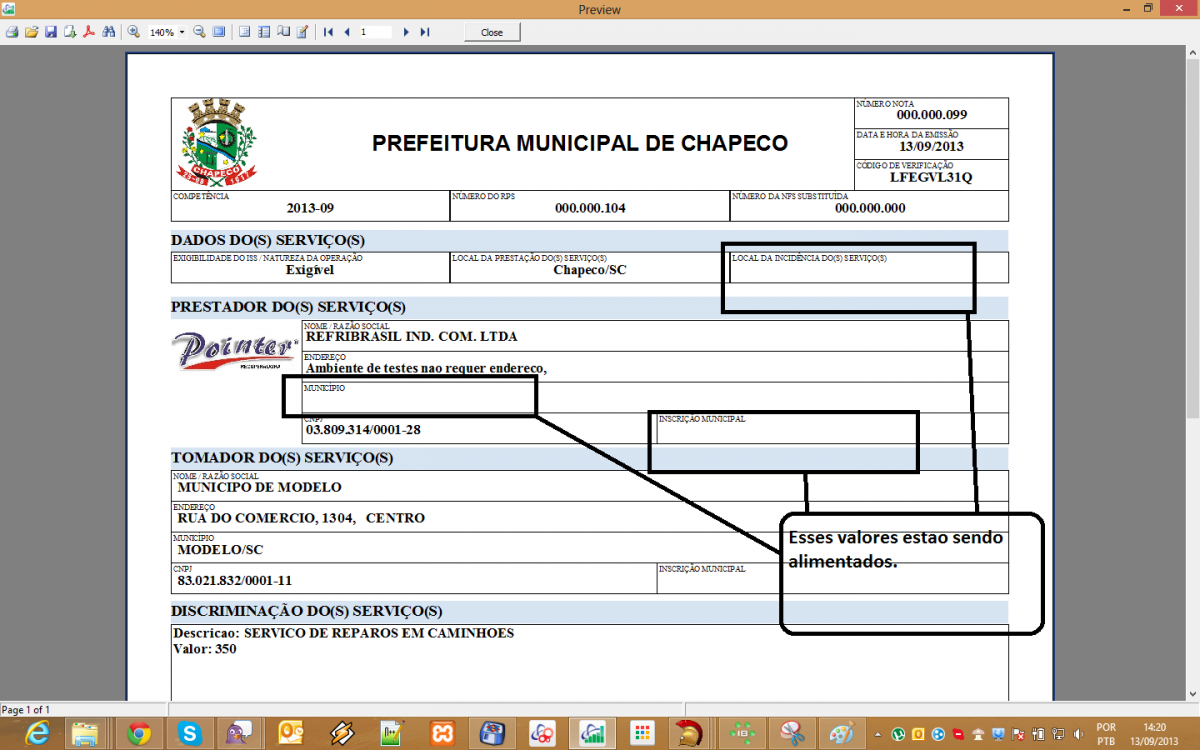Click the verification code LFEGVL31Q
The image size is (1200, 750).
[x=931, y=178]
